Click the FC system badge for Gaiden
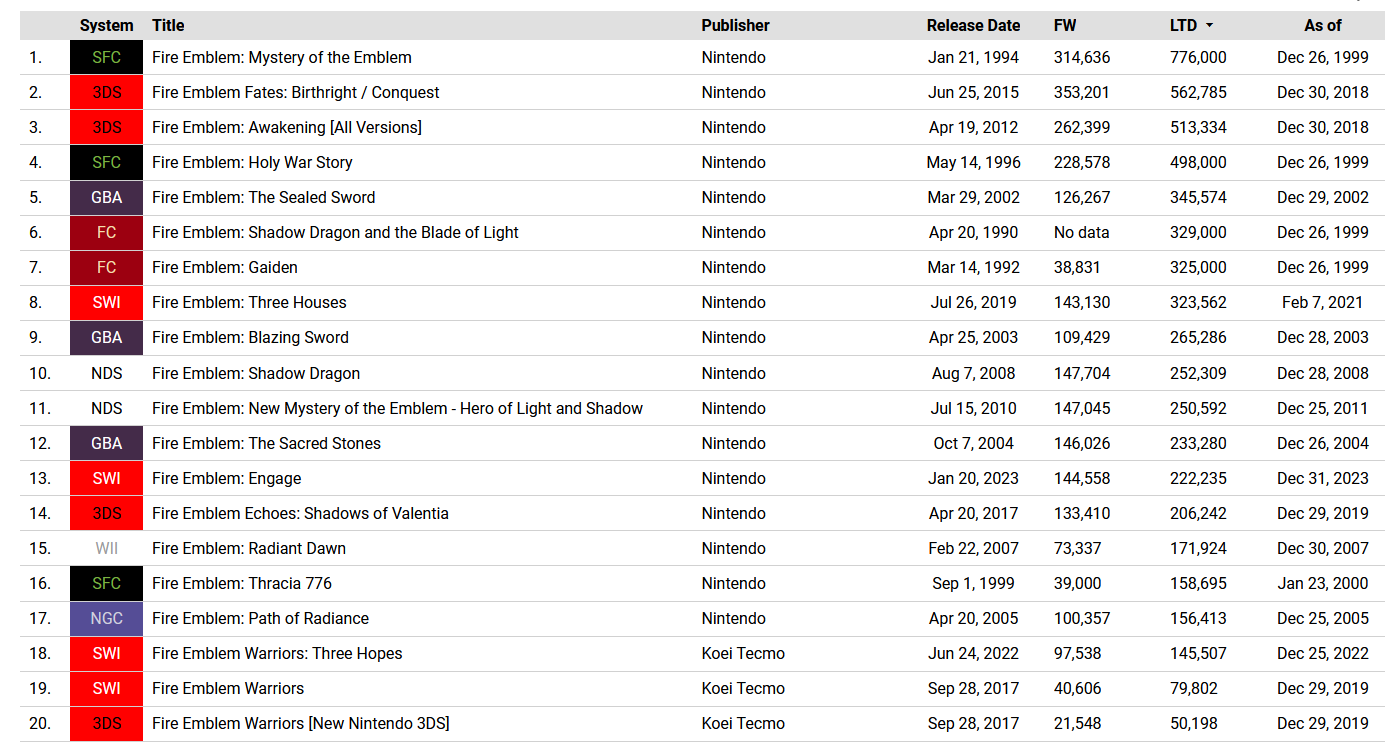This screenshot has height=756, width=1395. (x=106, y=268)
